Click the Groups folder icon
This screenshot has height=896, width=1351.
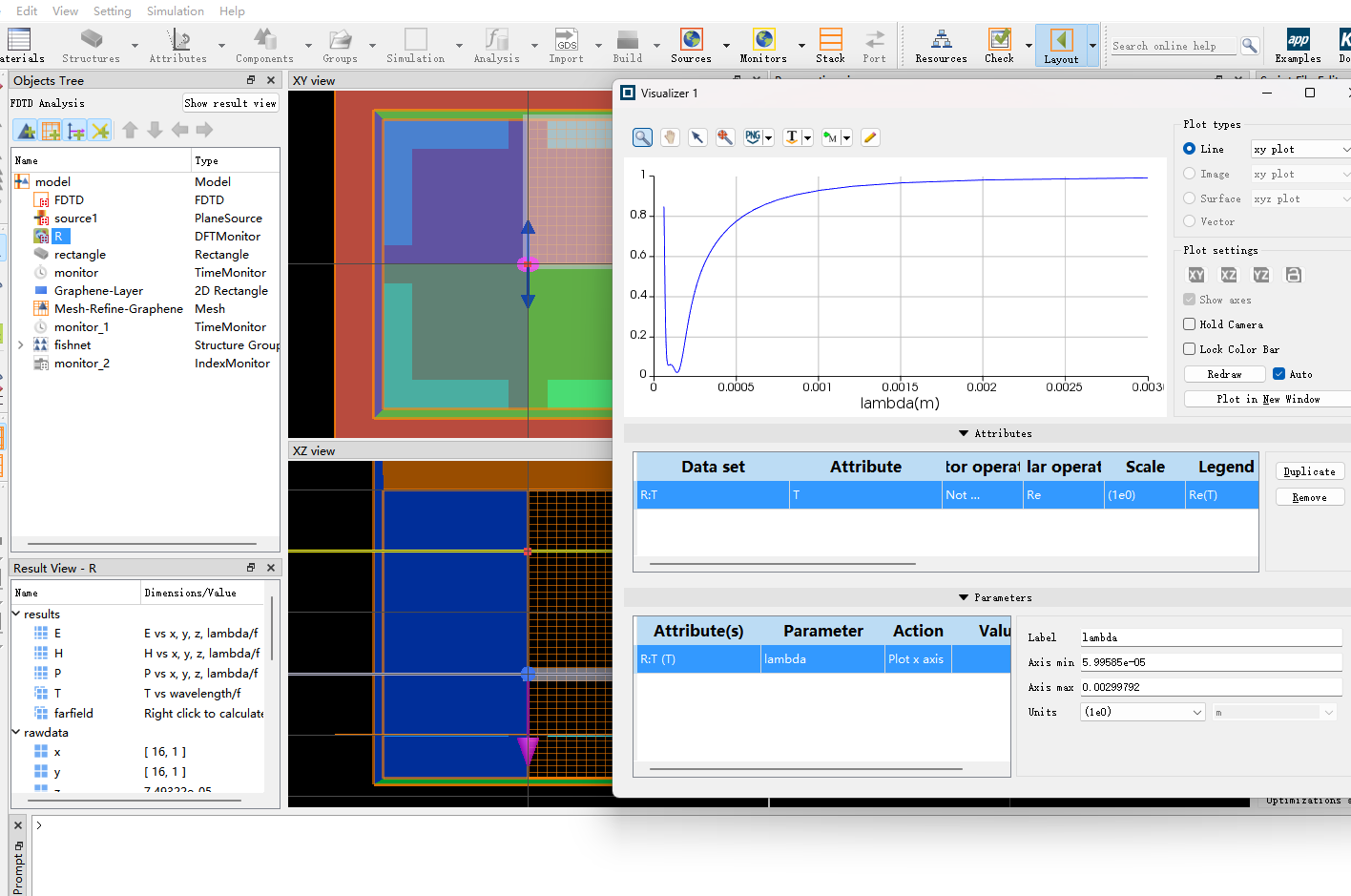click(341, 39)
